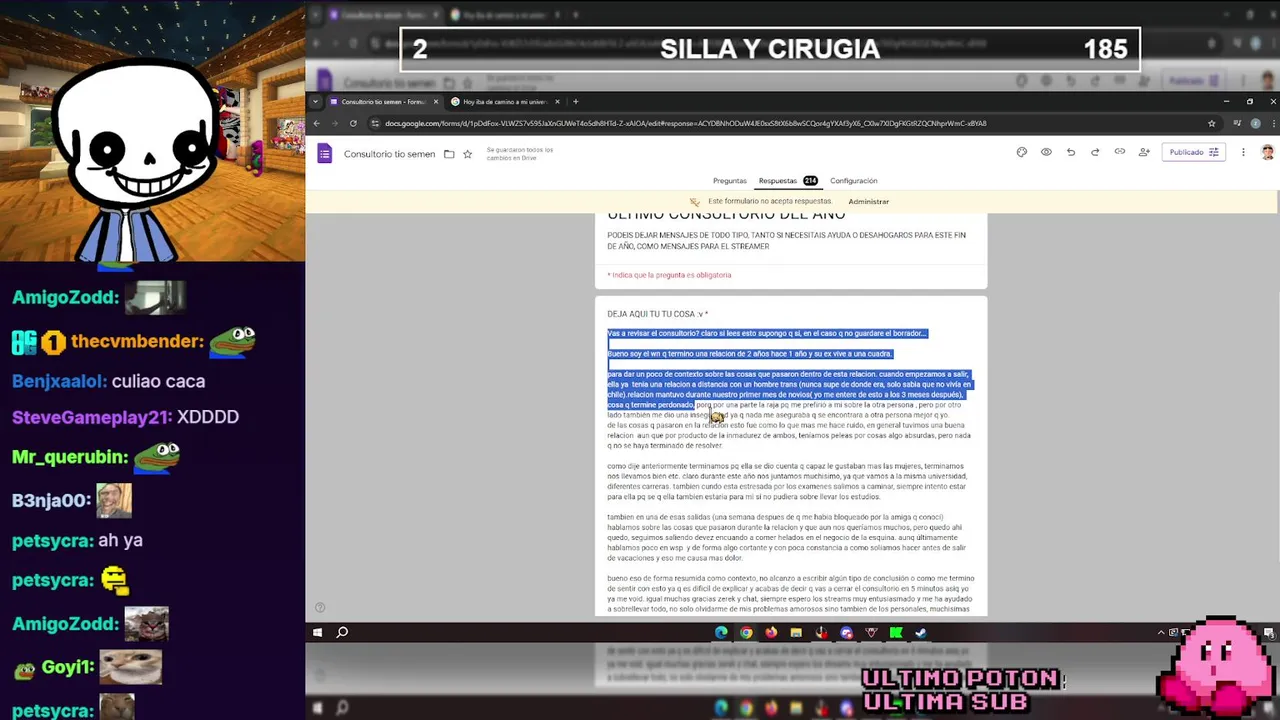Go back in browser history
Screen dimensions: 1280x720
317,123
